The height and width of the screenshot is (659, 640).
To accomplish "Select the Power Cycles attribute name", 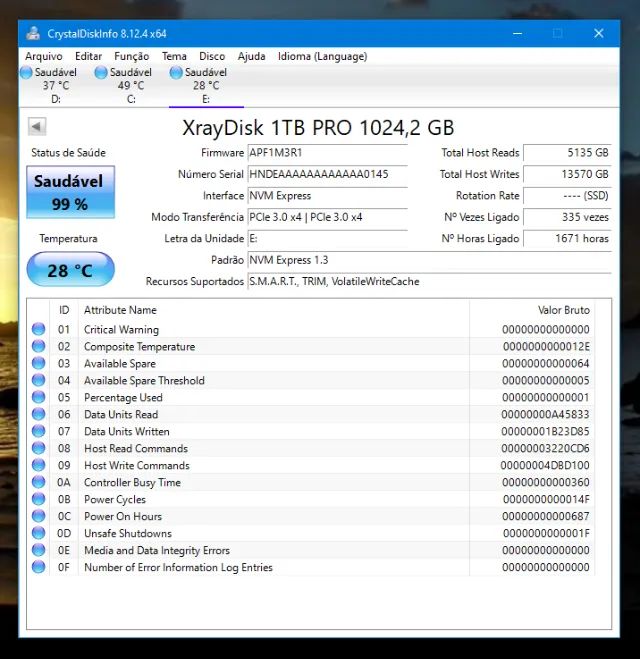I will tap(115, 499).
